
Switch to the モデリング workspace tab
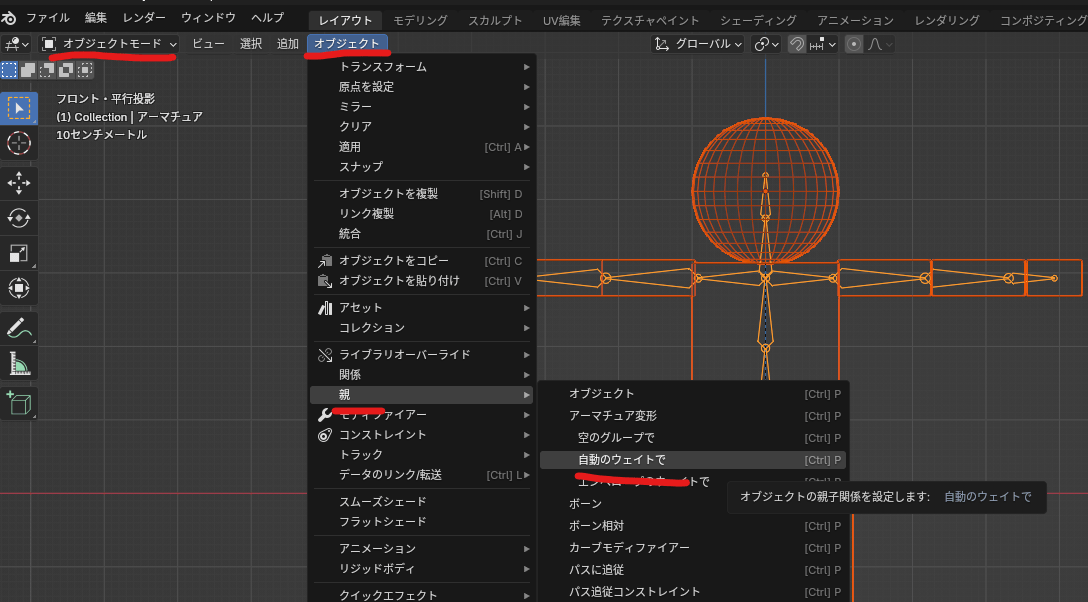[x=420, y=20]
